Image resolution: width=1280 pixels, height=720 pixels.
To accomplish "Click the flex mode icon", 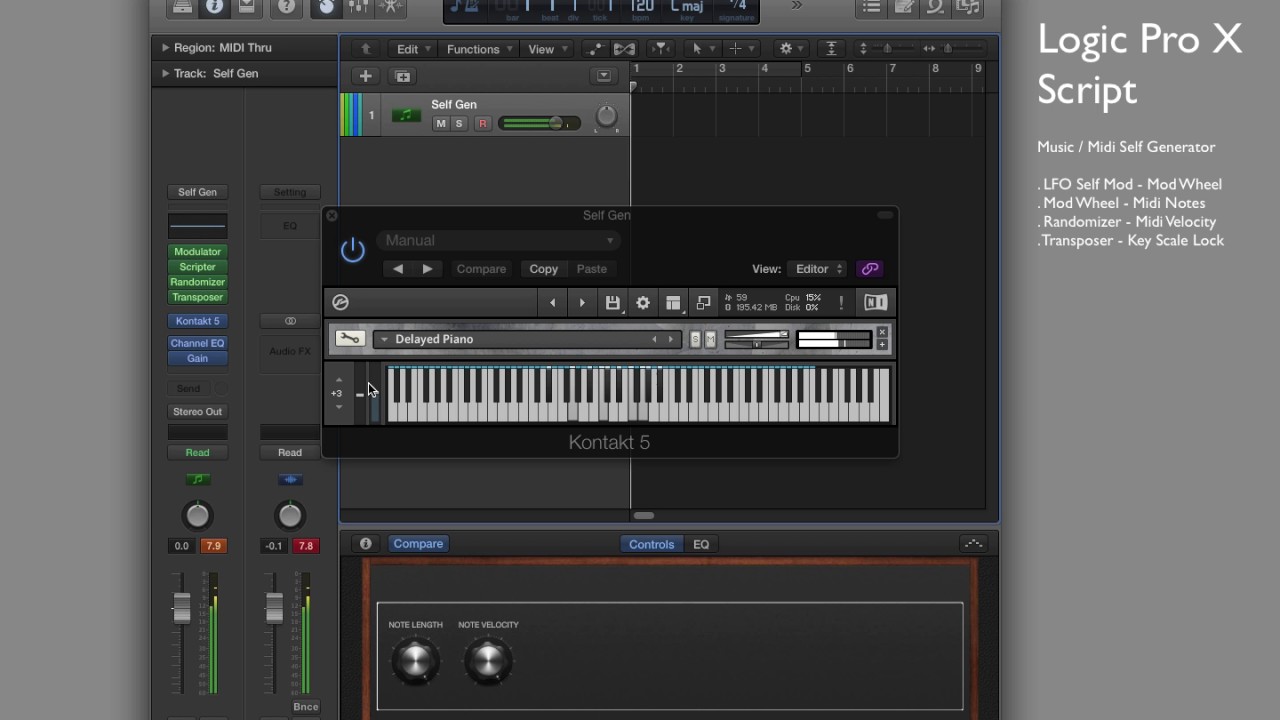I will click(x=624, y=48).
